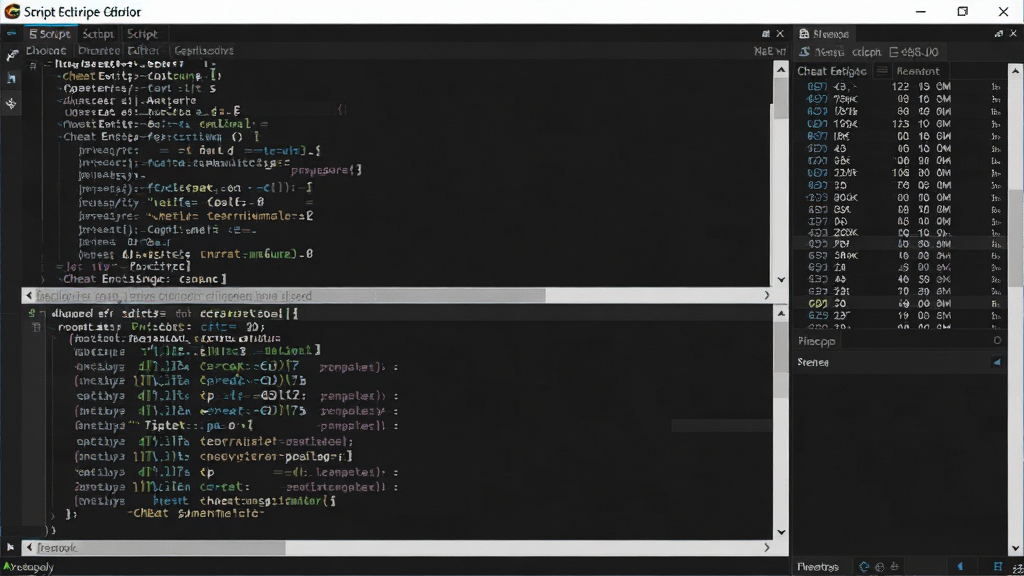The height and width of the screenshot is (576, 1024).
Task: Select the list row with value 108
Action: pos(900,173)
